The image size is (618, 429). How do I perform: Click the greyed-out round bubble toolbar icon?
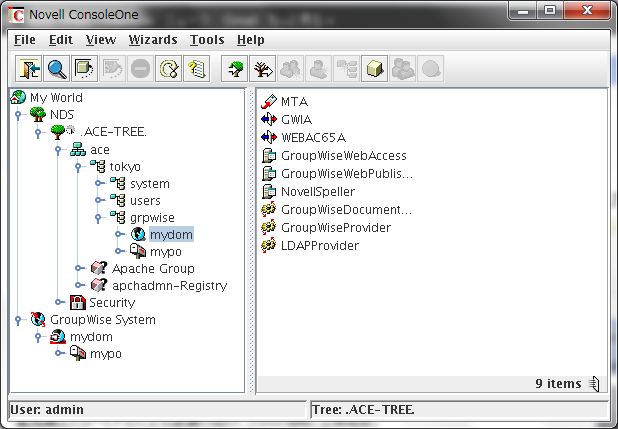point(430,69)
